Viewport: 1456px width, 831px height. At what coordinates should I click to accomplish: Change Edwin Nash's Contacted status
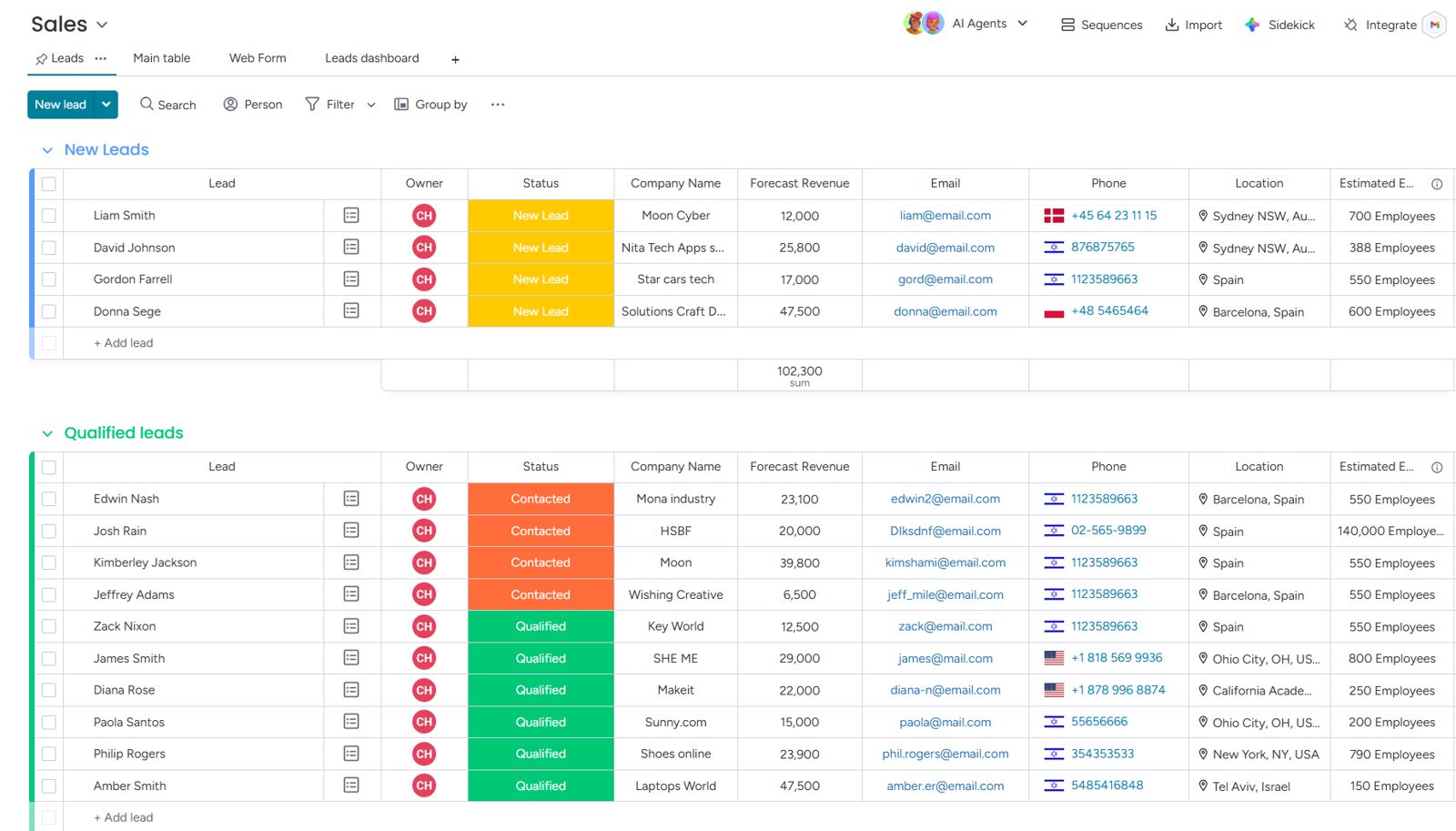coord(541,499)
